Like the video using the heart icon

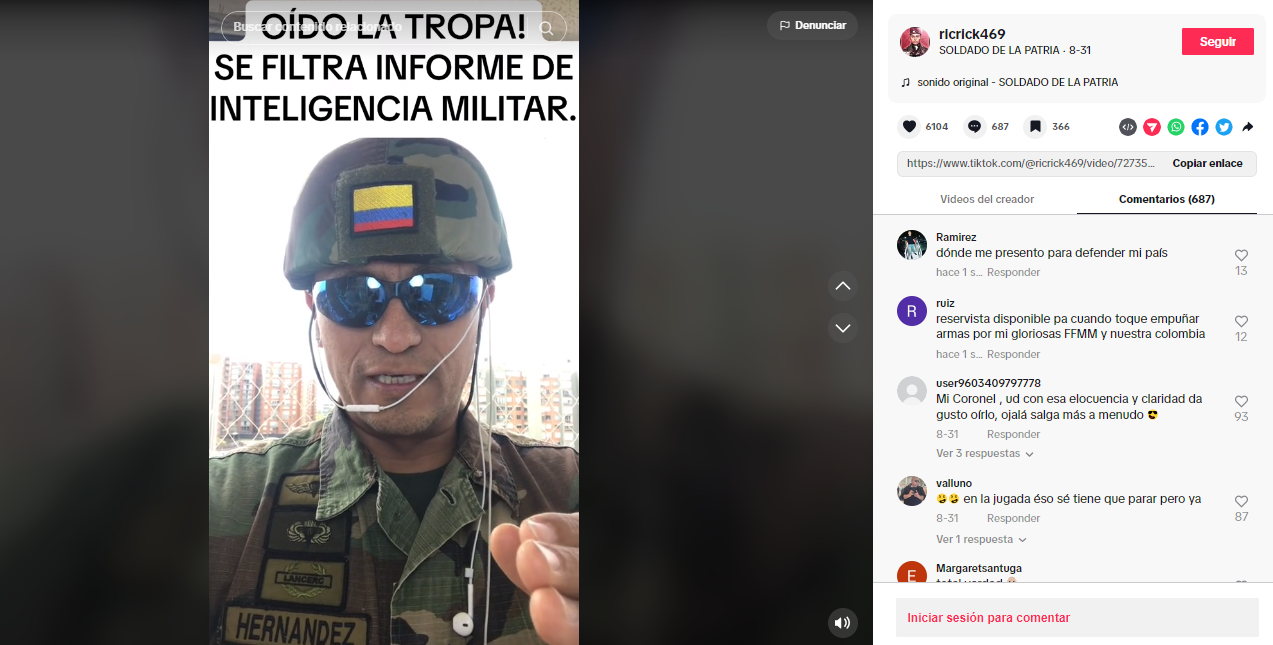909,127
